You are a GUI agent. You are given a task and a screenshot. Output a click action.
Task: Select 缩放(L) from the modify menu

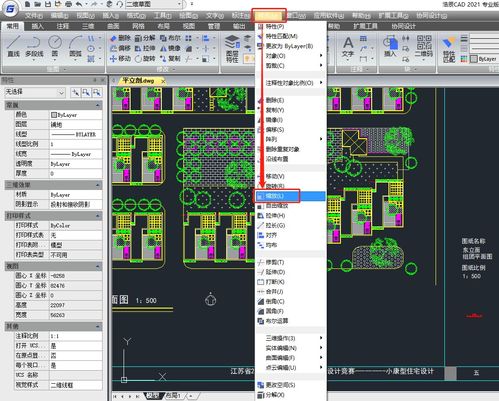(x=291, y=196)
